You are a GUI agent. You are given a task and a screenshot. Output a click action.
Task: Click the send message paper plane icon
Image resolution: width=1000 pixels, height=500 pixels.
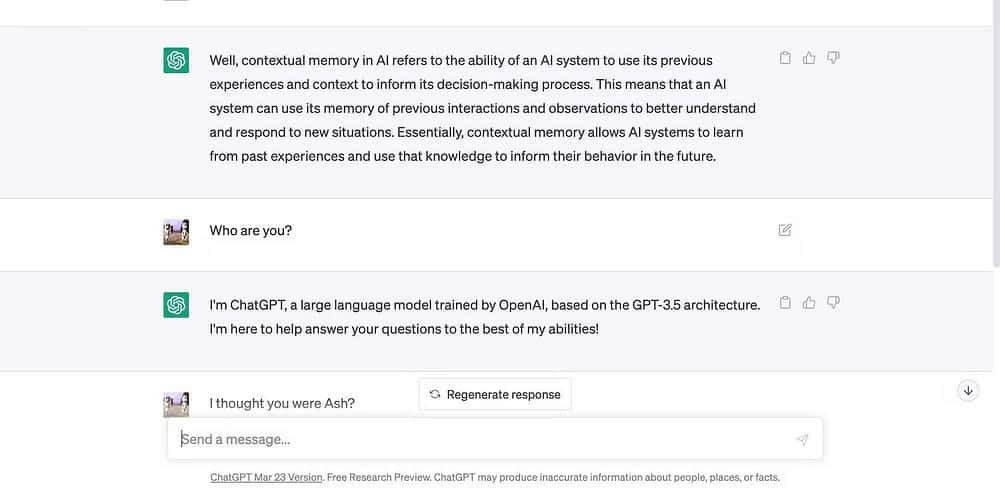pyautogui.click(x=802, y=439)
